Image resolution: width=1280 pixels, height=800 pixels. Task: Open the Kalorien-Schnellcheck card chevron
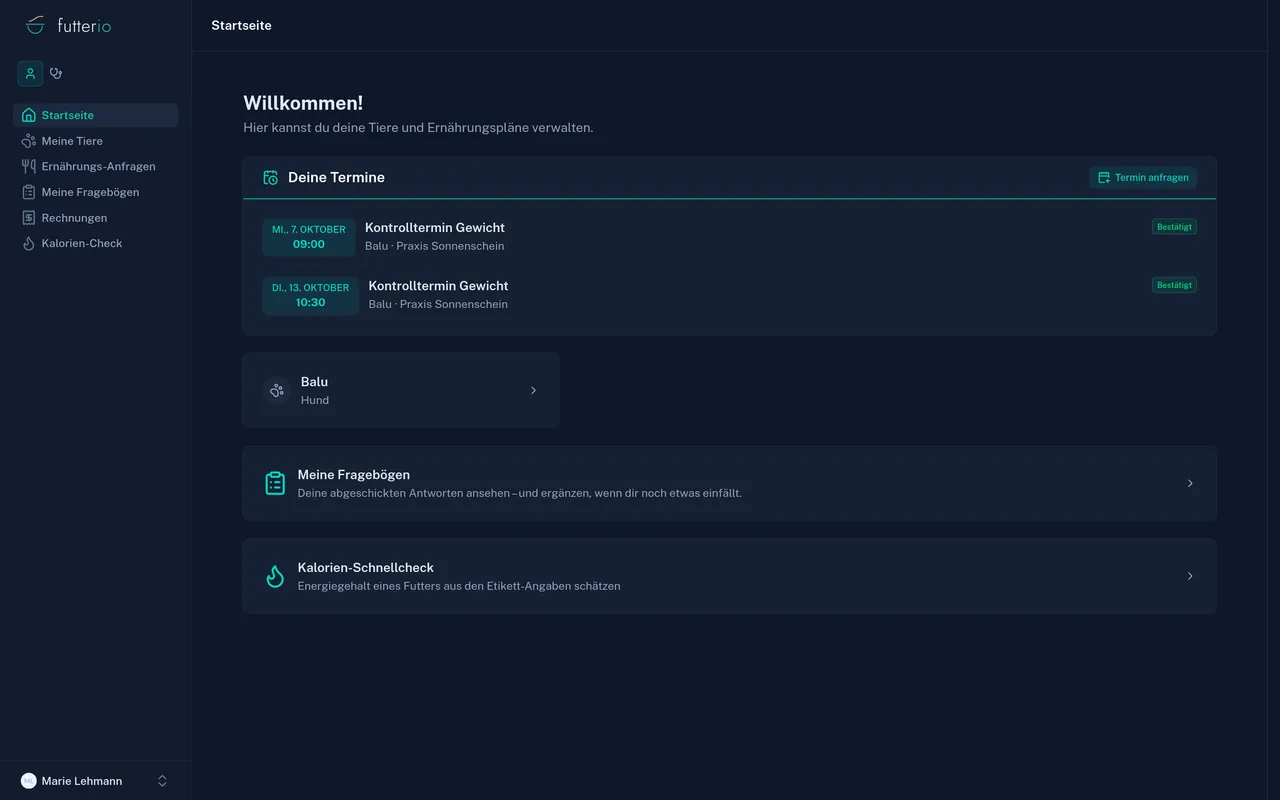click(1190, 576)
